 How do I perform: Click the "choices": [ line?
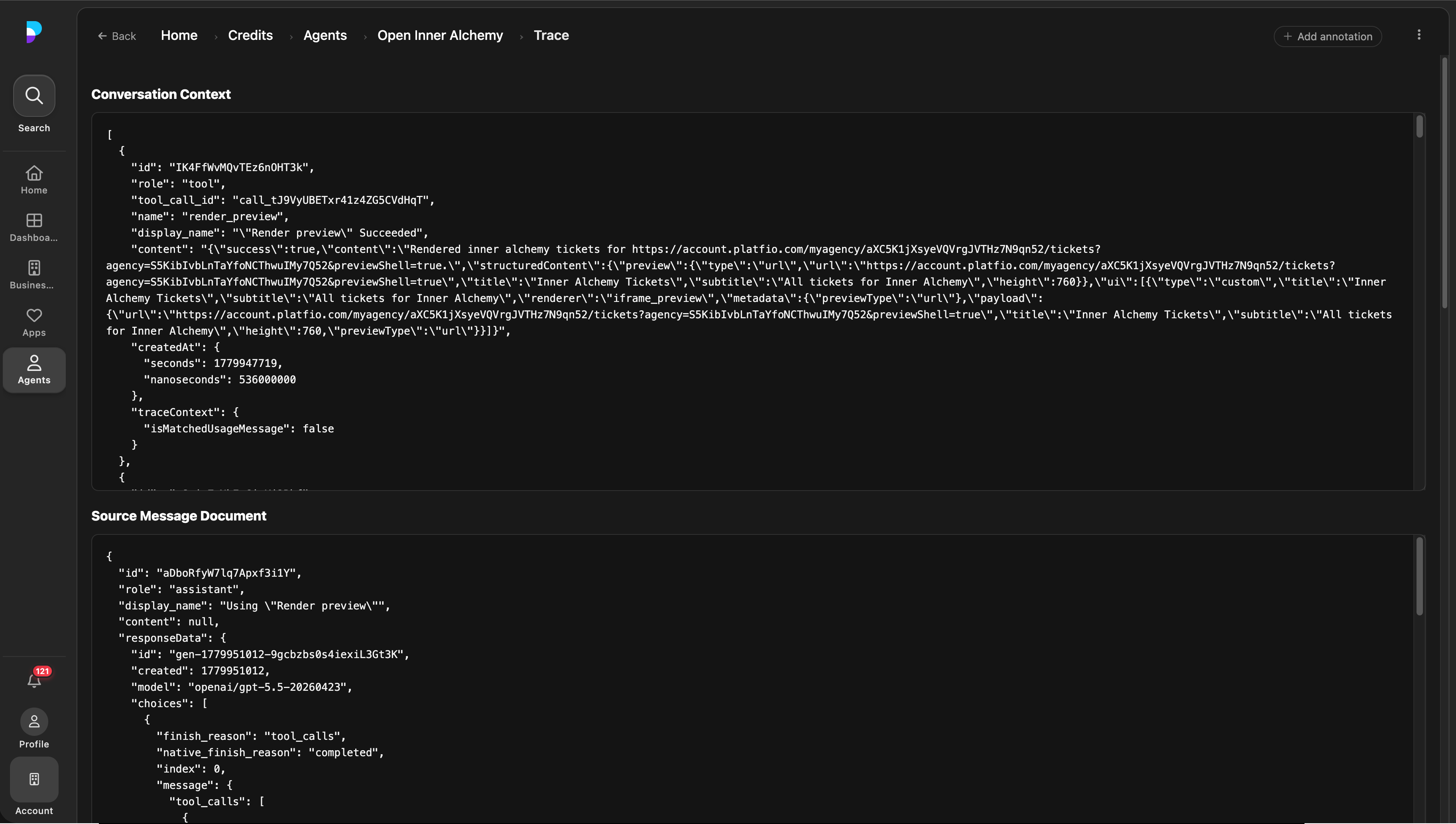coord(169,704)
